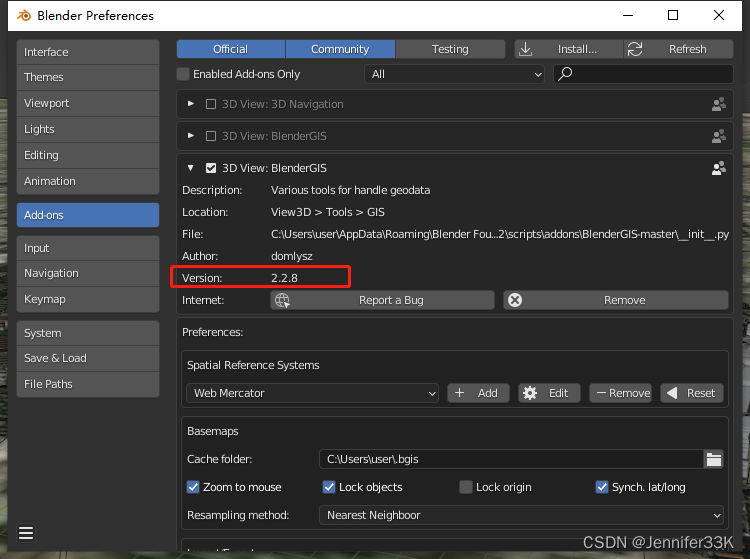Click the View3D > Tools > GIS location text
Screen dimensions: 750x559
point(328,212)
